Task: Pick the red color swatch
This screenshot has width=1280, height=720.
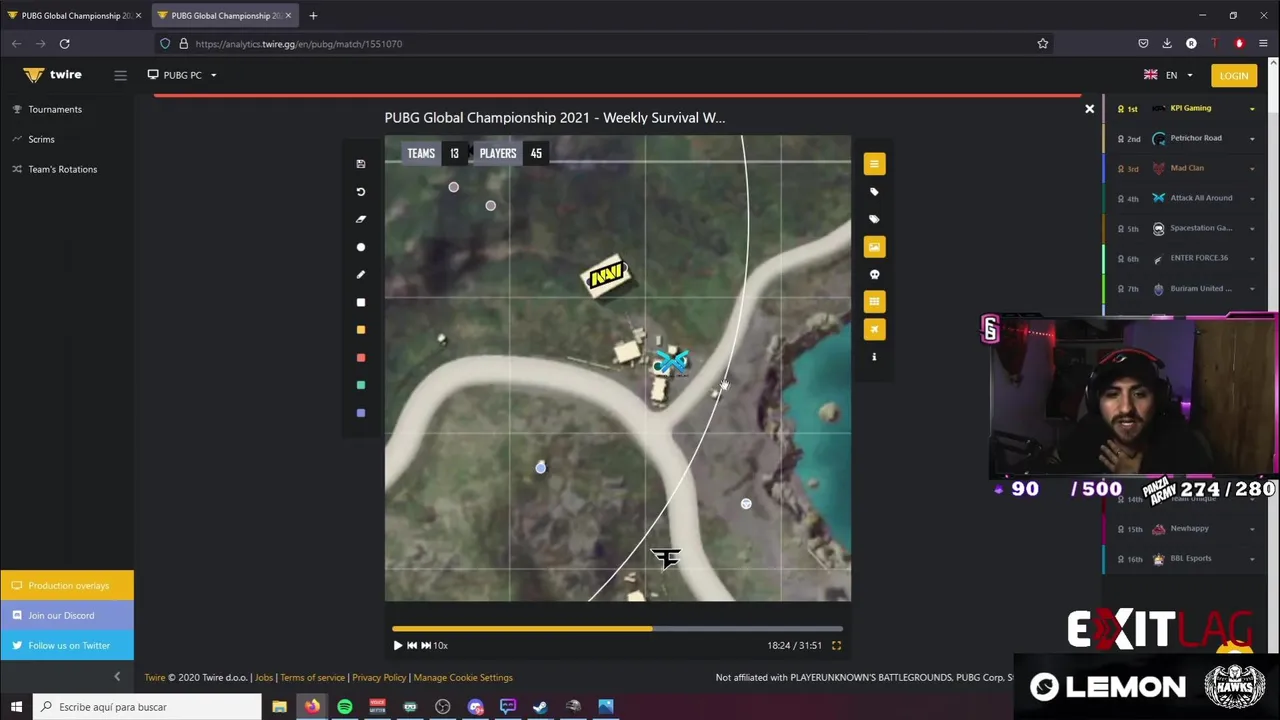Action: tap(361, 358)
